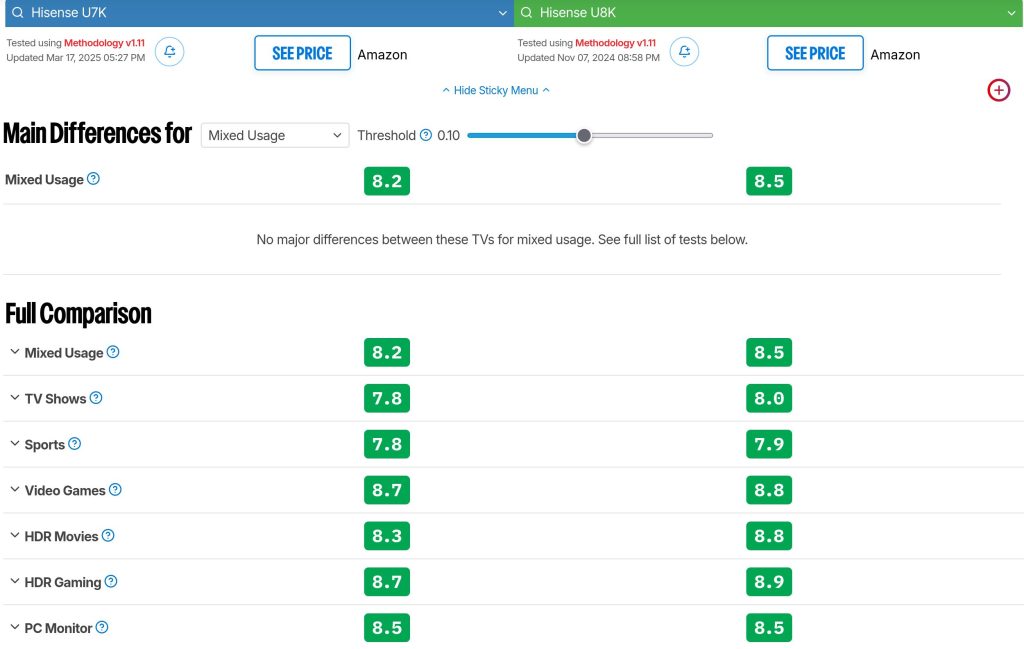Click the notification bell for Hisense U8K

[x=684, y=52]
